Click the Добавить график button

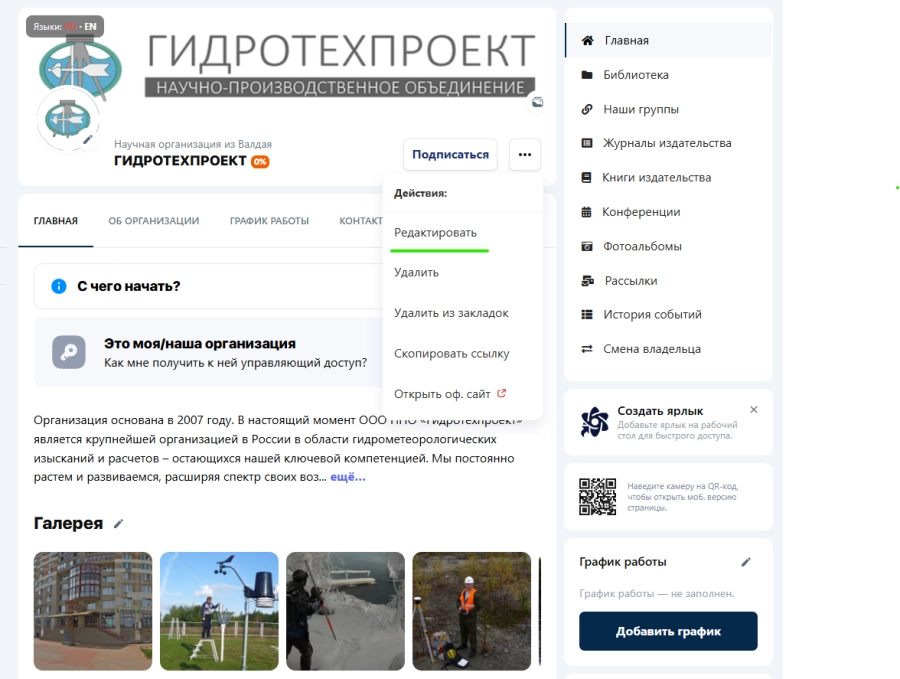click(668, 631)
